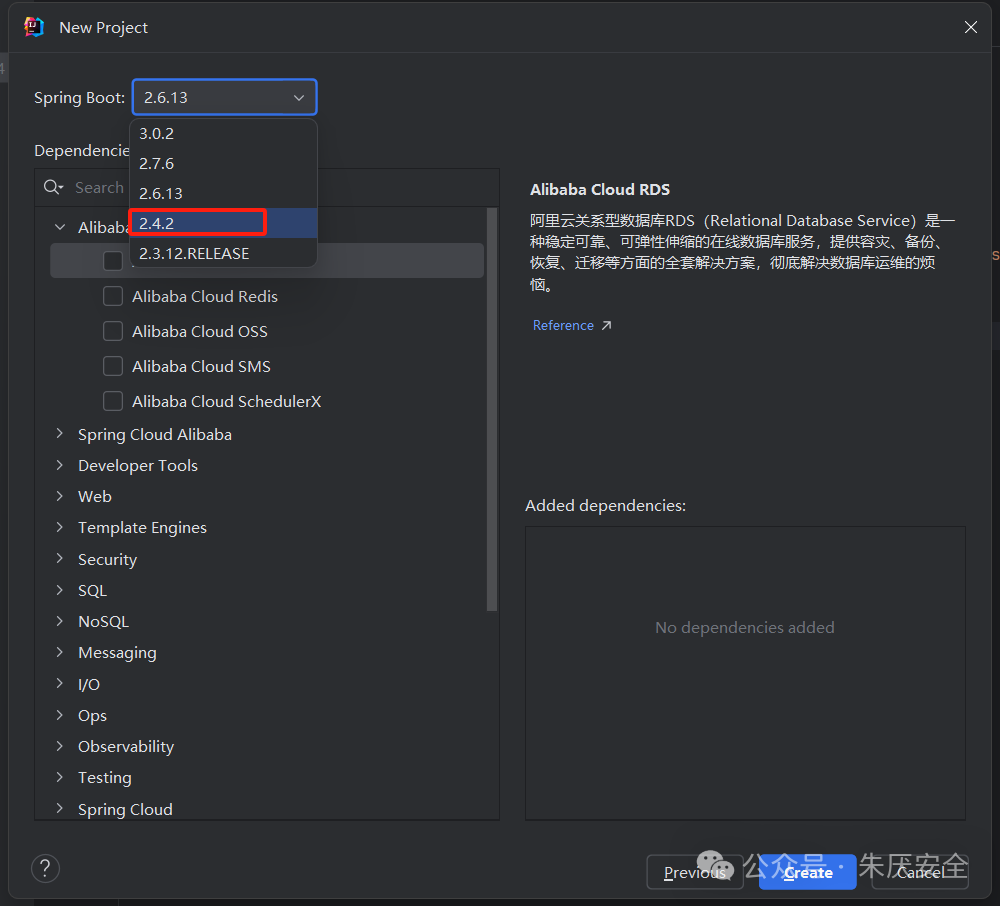Image resolution: width=1000 pixels, height=906 pixels.
Task: Expand the Messaging category
Action: point(60,652)
